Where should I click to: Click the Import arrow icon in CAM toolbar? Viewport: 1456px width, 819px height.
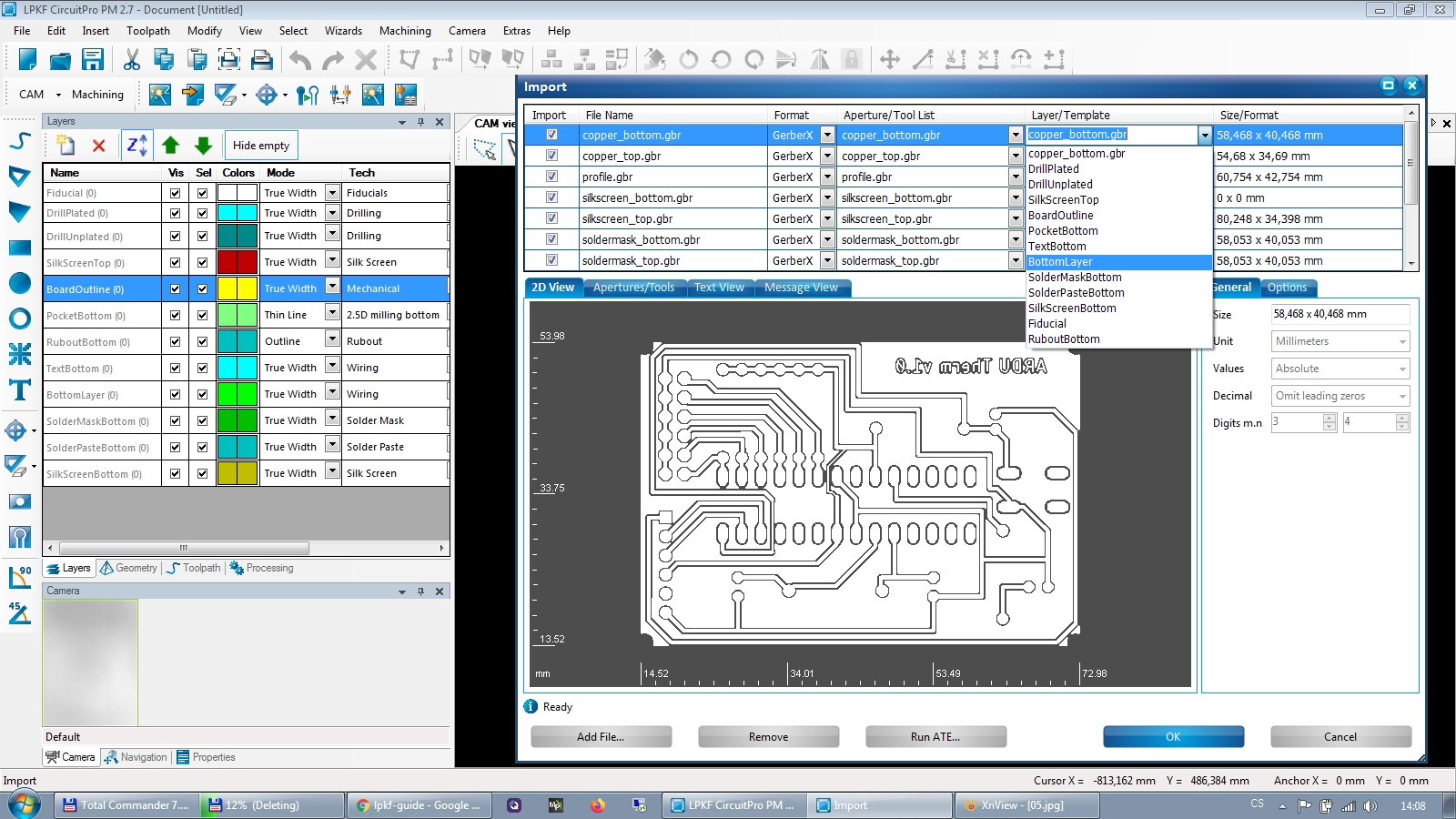(x=193, y=95)
